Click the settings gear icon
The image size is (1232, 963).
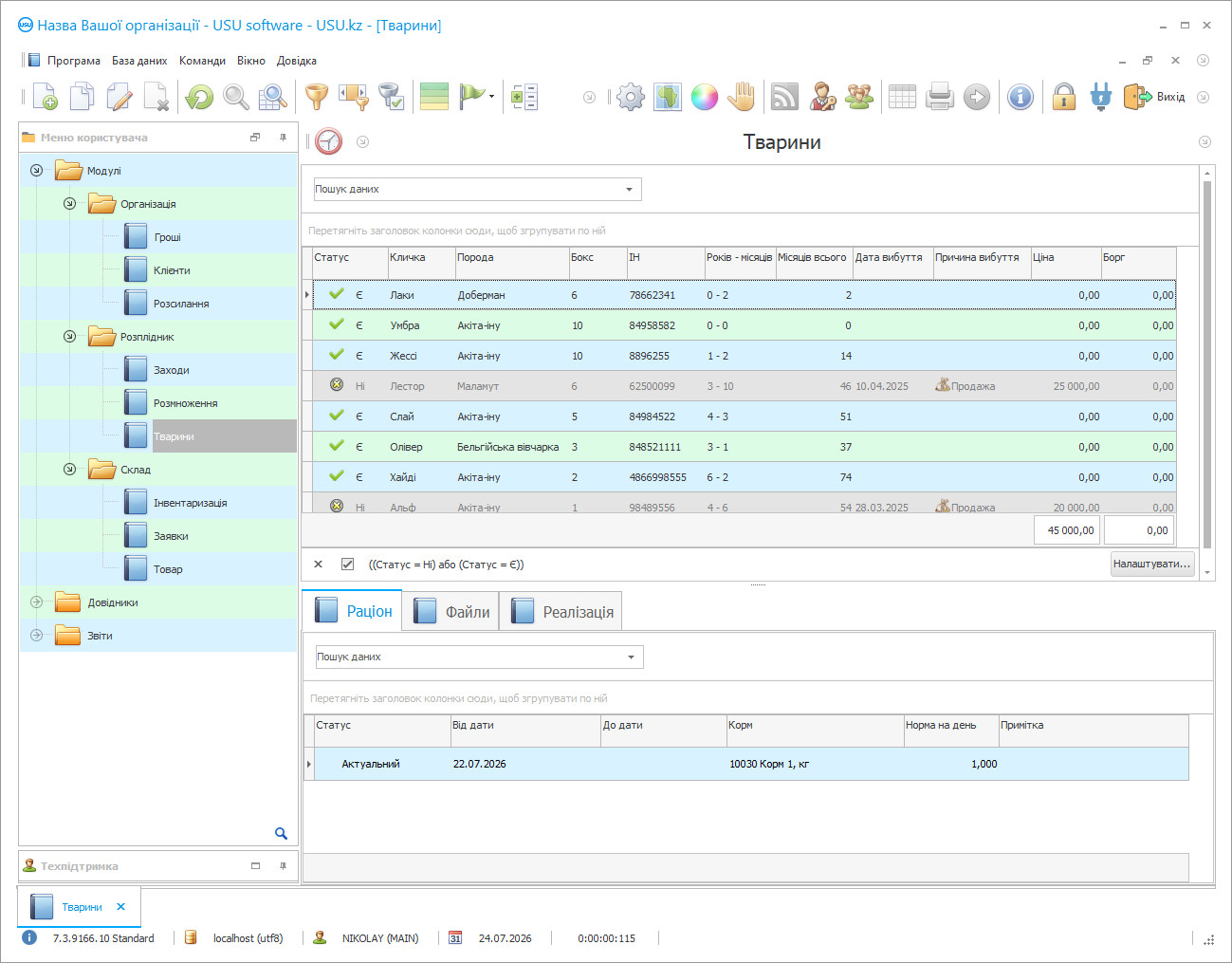pyautogui.click(x=631, y=97)
